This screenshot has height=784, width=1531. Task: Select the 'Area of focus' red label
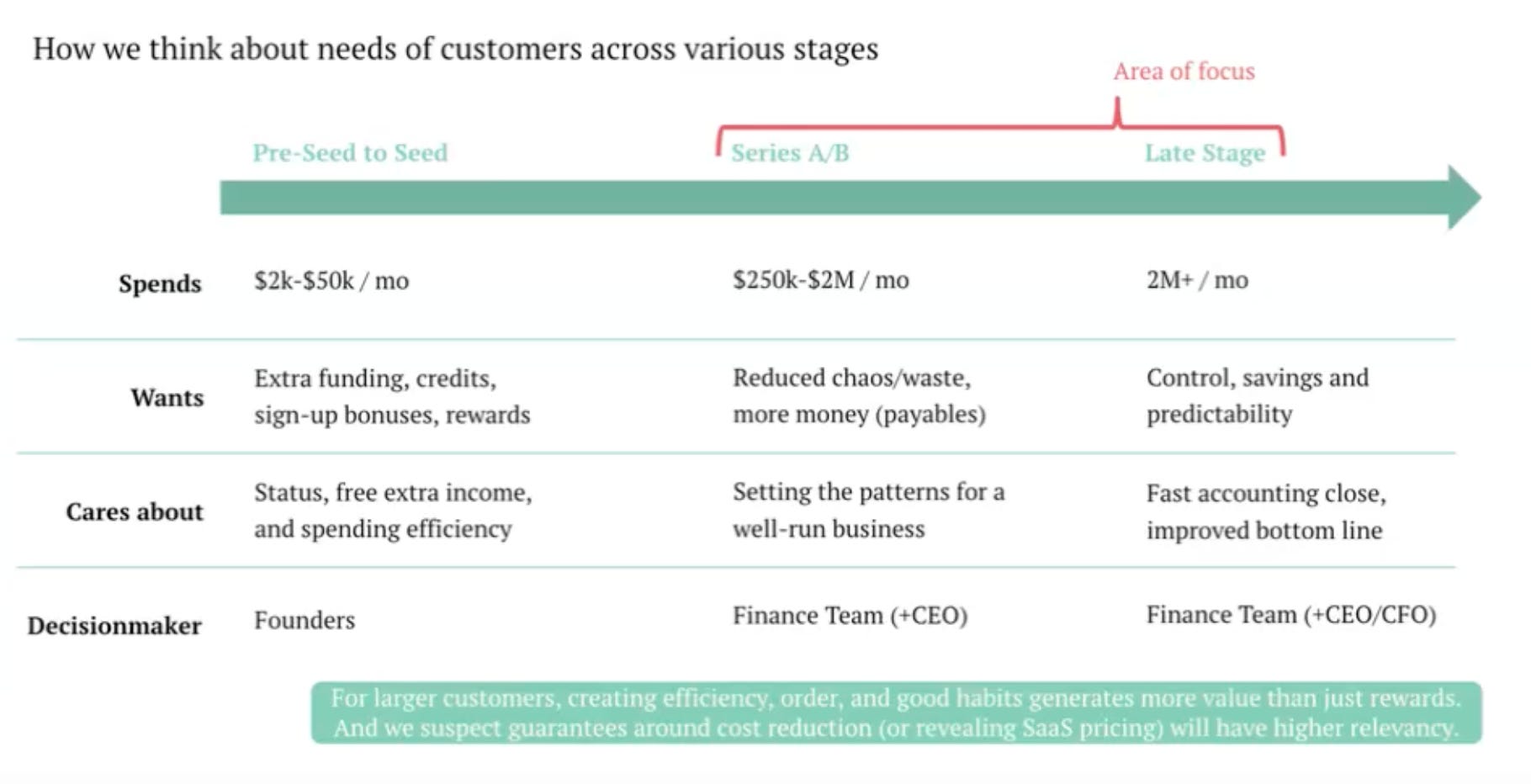pos(1184,72)
